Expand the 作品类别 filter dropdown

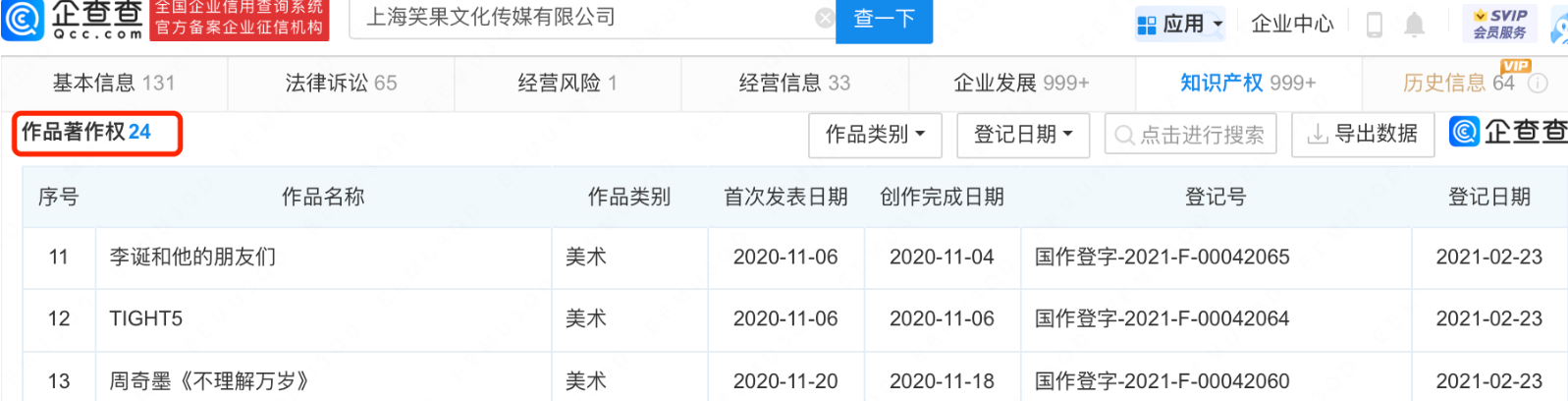[875, 135]
